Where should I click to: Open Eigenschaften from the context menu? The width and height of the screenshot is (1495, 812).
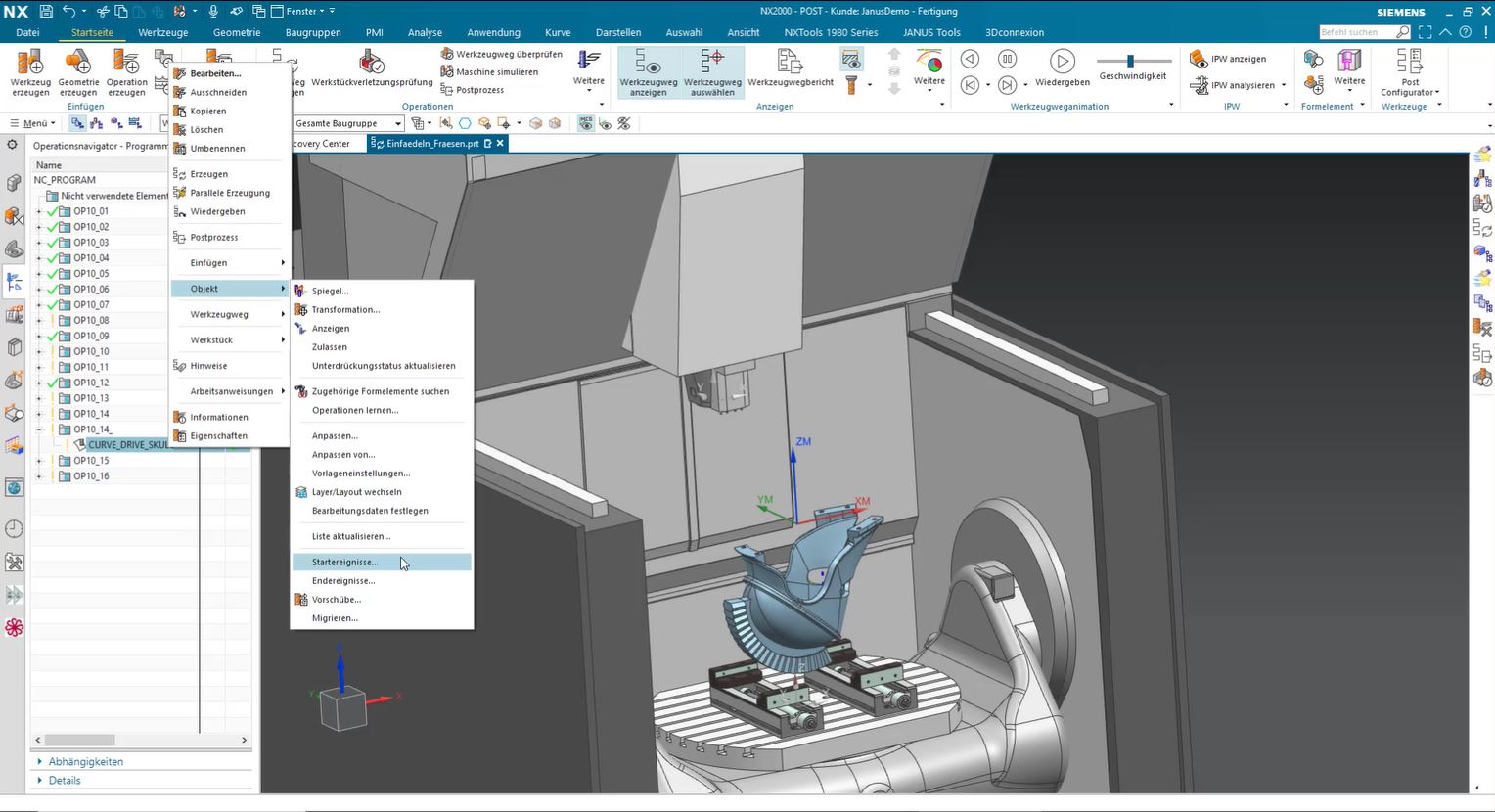[x=231, y=436]
